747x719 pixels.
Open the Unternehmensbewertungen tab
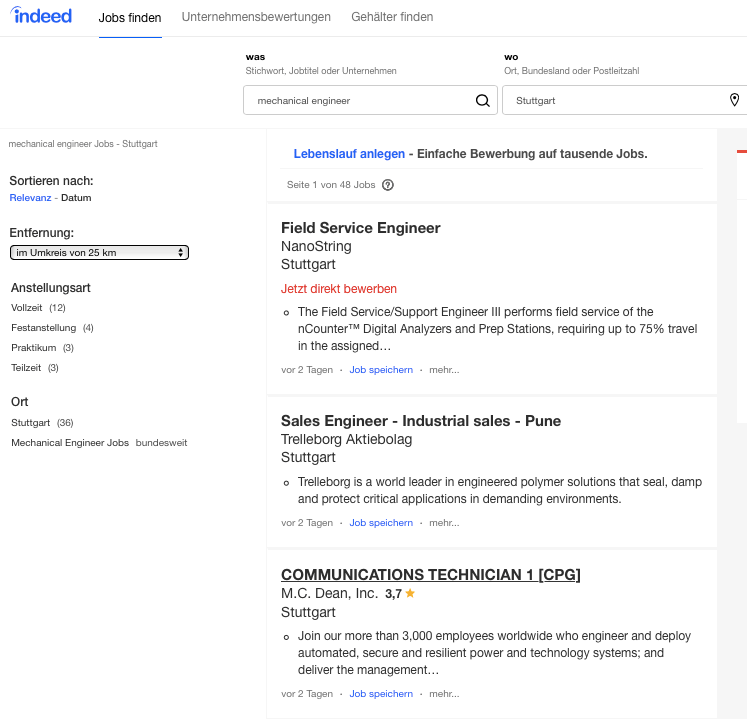pos(256,18)
